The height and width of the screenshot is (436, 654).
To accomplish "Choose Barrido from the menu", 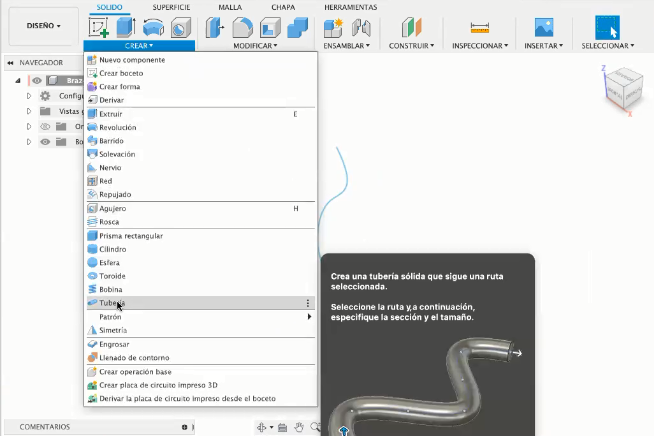I will (201, 141).
